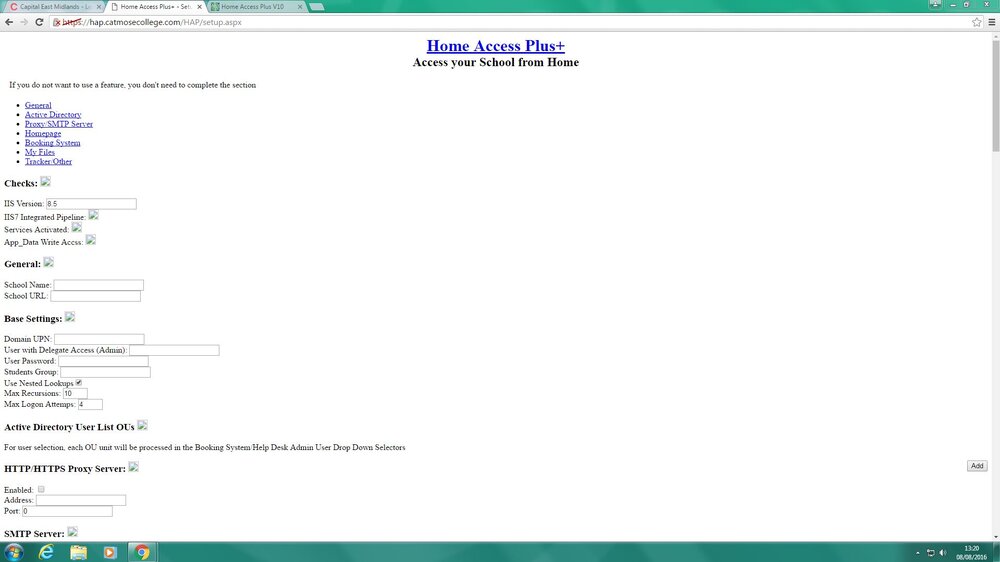Open Windows Explorer folder in taskbar
This screenshot has width=1000, height=562.
pyautogui.click(x=78, y=552)
